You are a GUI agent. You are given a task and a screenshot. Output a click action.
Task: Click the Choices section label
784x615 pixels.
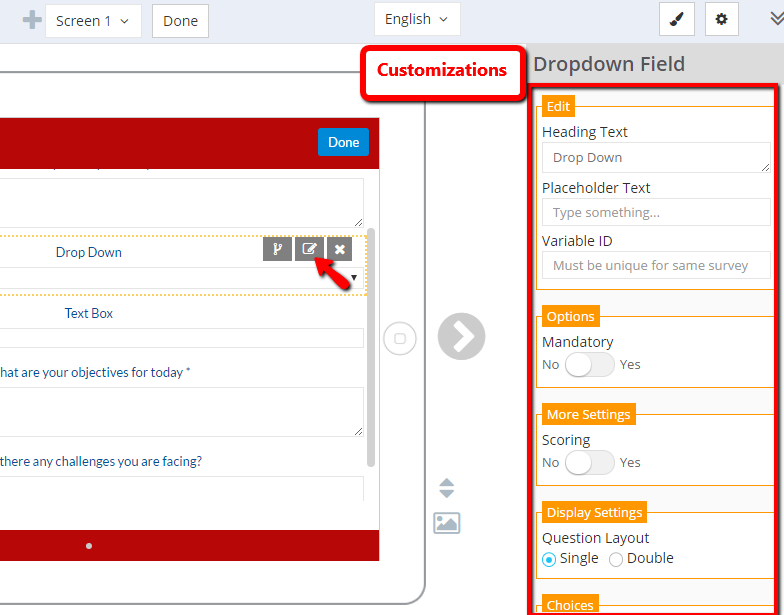click(570, 604)
